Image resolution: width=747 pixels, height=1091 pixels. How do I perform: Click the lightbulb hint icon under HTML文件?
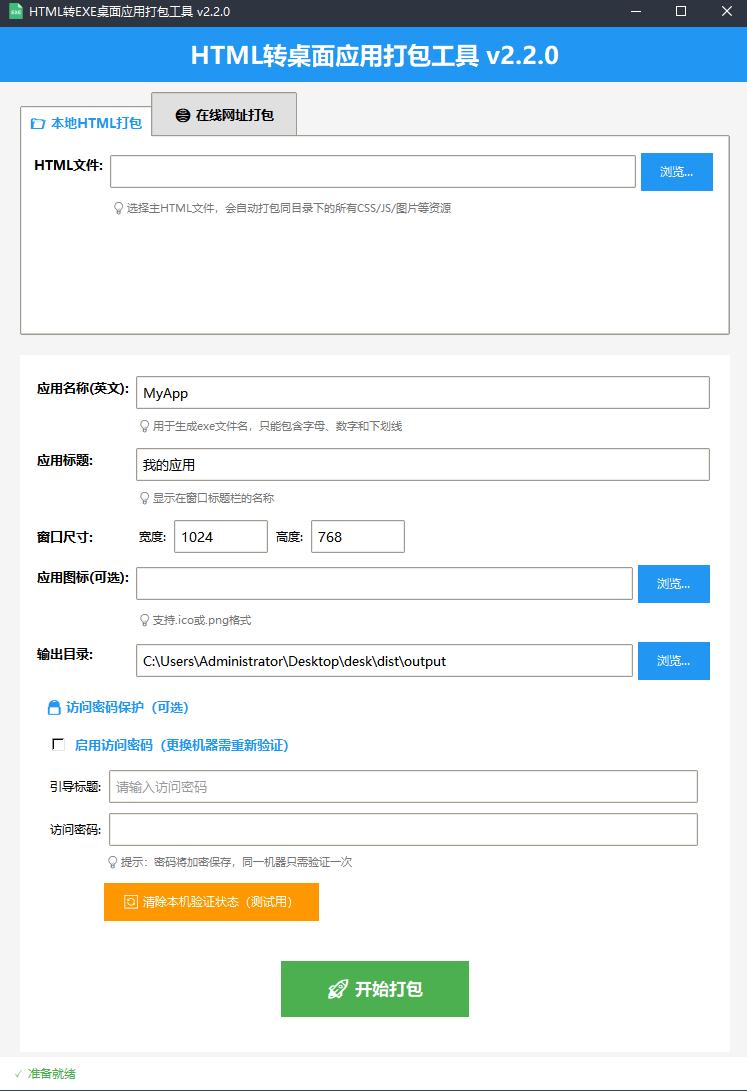118,209
